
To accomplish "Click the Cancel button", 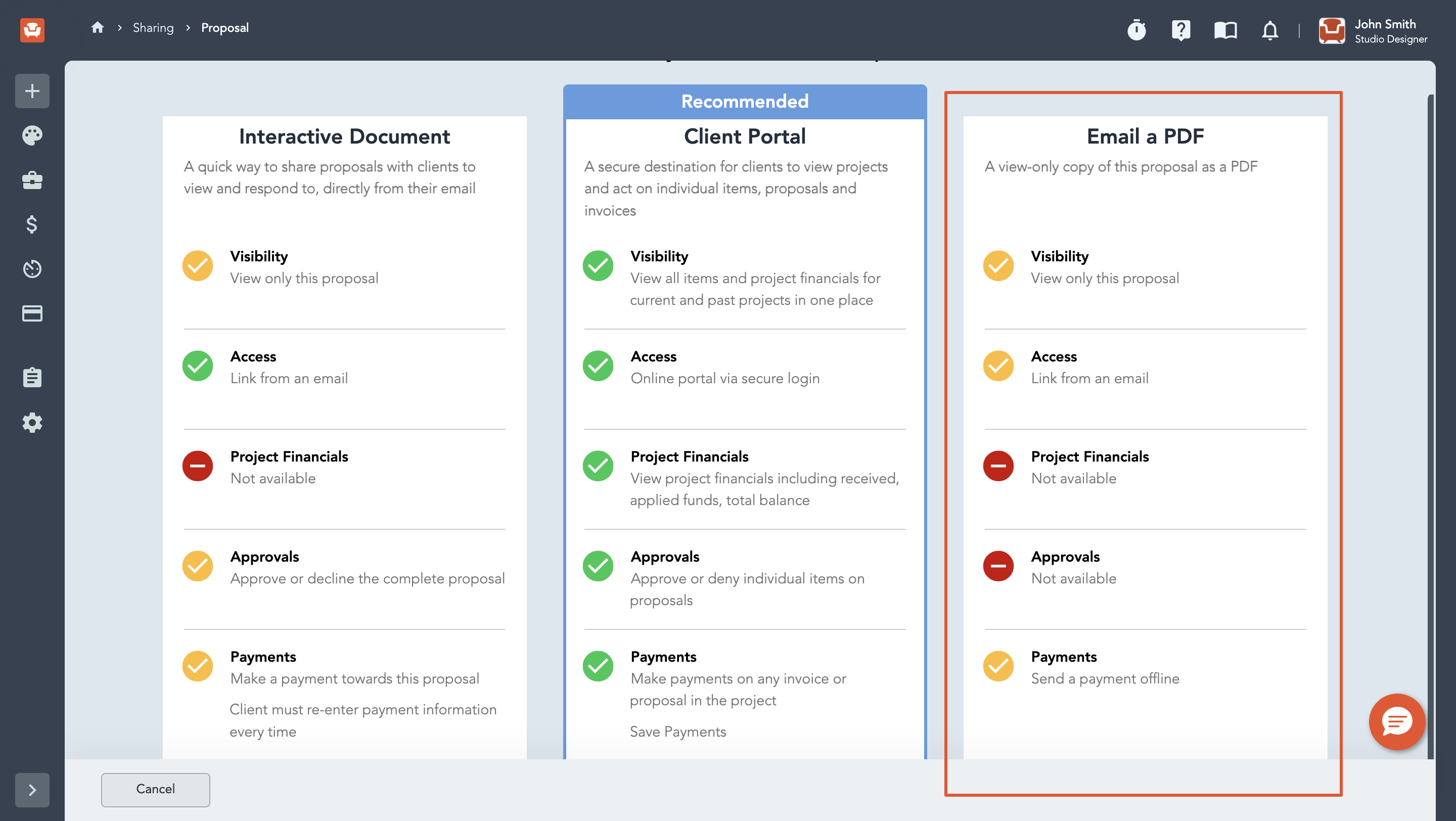I will tap(155, 789).
